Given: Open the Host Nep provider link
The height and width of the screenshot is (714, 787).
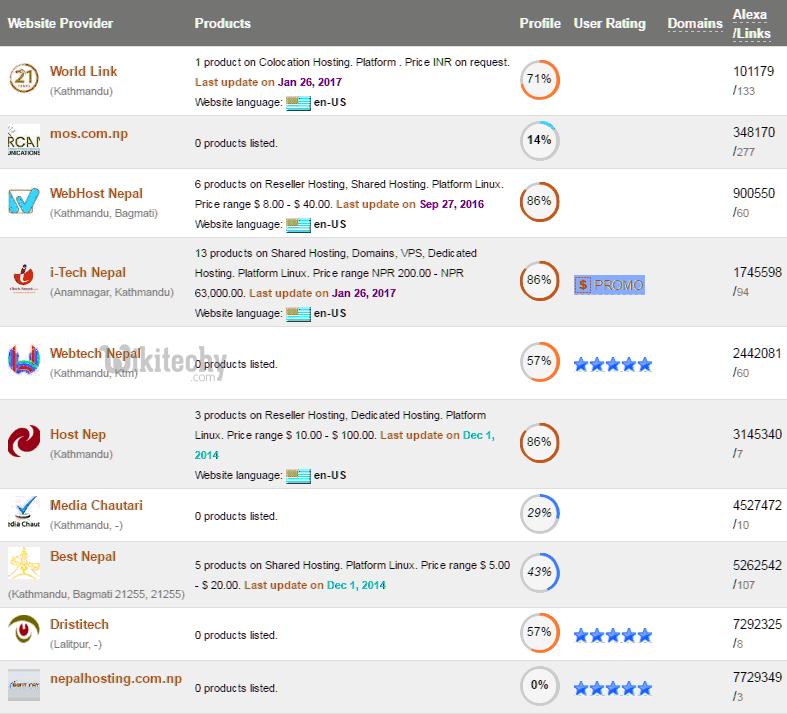Looking at the screenshot, I should click(78, 435).
